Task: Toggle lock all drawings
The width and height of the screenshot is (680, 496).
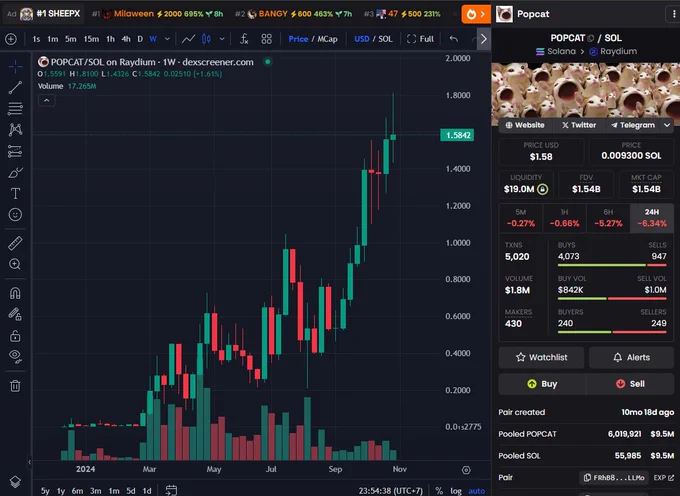Action: coord(15,336)
